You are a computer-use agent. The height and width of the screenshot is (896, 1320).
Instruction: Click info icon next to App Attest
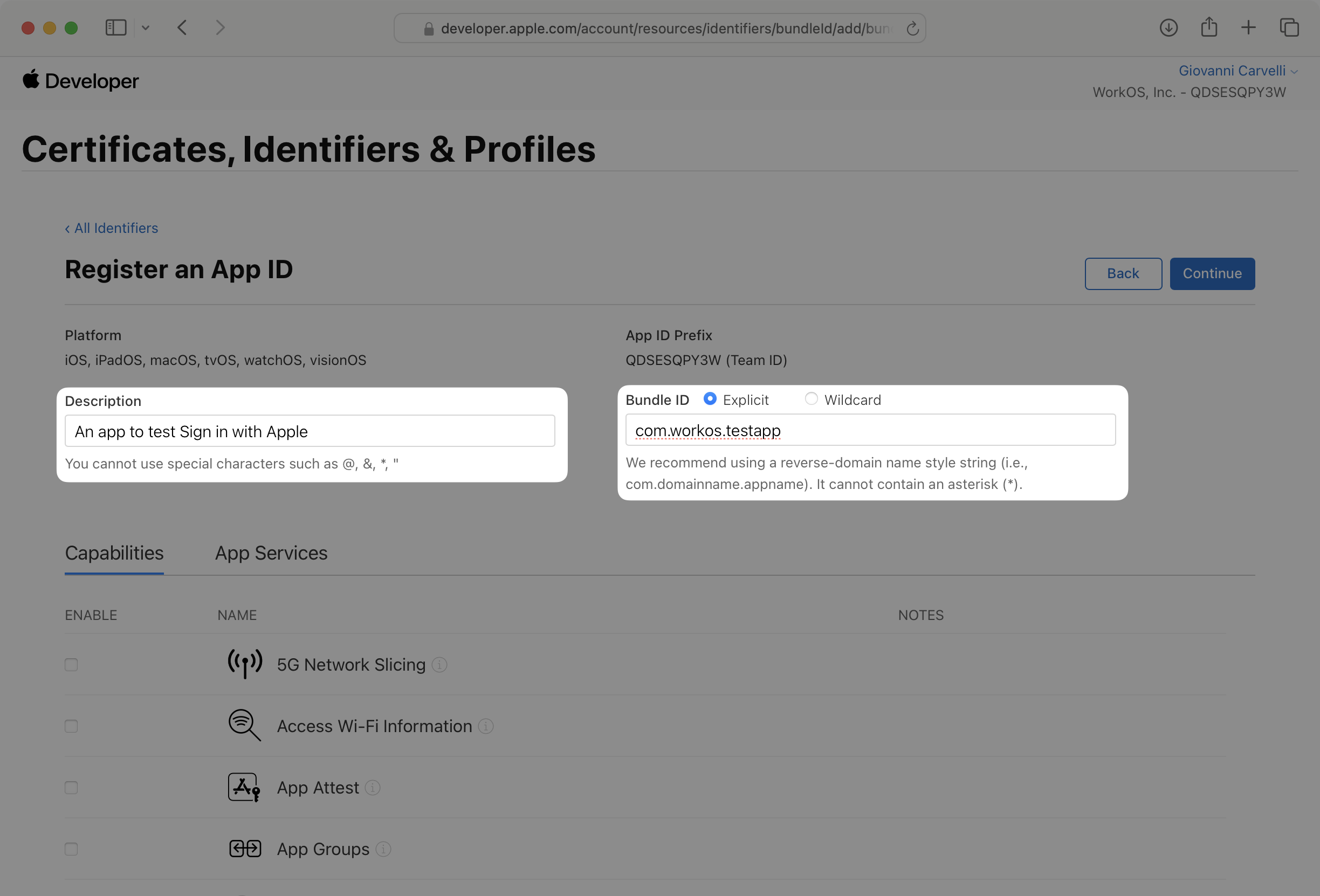pos(373,788)
